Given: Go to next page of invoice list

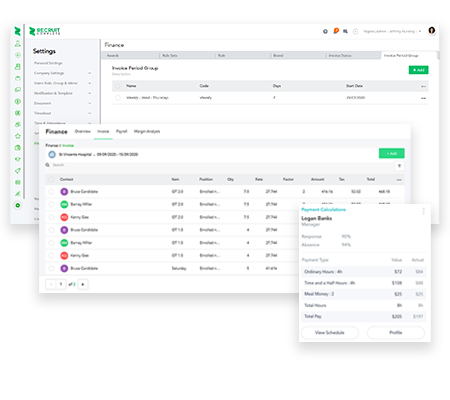Looking at the screenshot, I should coord(83,284).
